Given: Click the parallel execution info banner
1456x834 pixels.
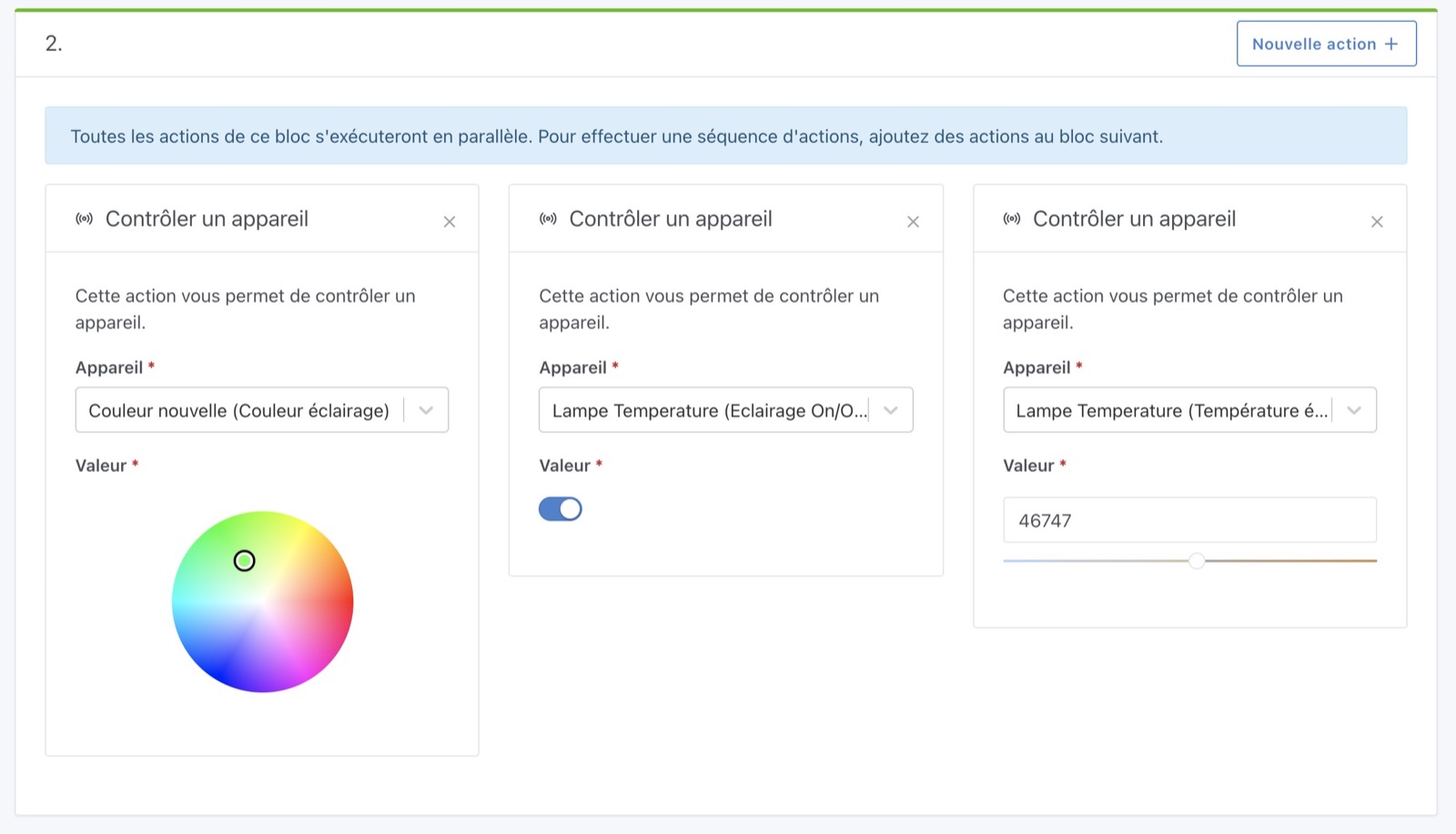Looking at the screenshot, I should (726, 136).
